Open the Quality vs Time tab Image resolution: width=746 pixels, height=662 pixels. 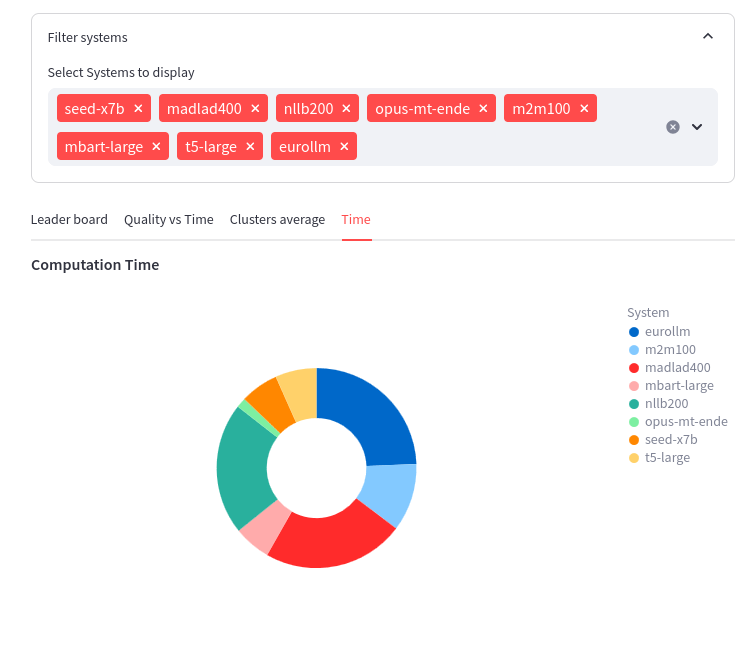pos(168,219)
